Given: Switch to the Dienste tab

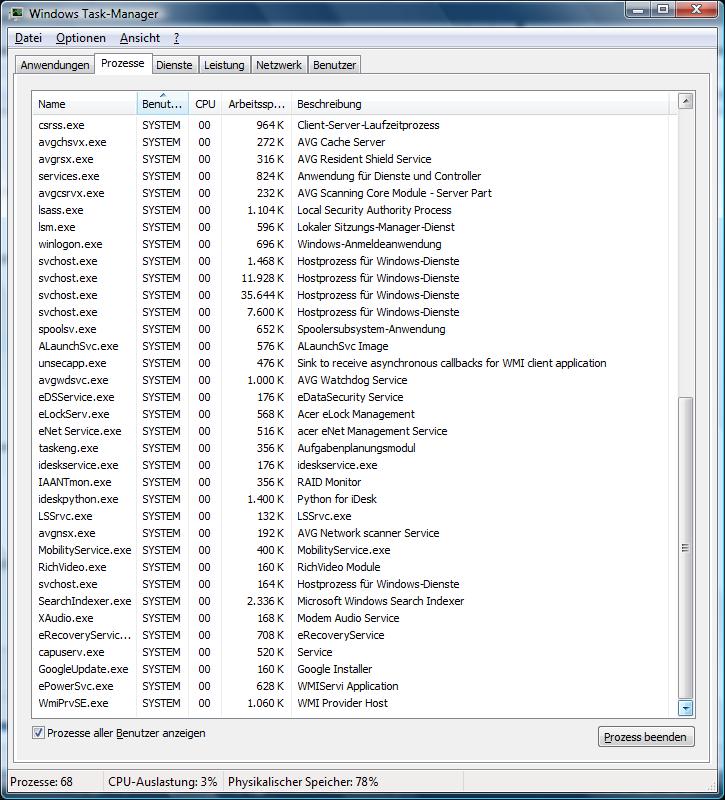Looking at the screenshot, I should (x=174, y=65).
